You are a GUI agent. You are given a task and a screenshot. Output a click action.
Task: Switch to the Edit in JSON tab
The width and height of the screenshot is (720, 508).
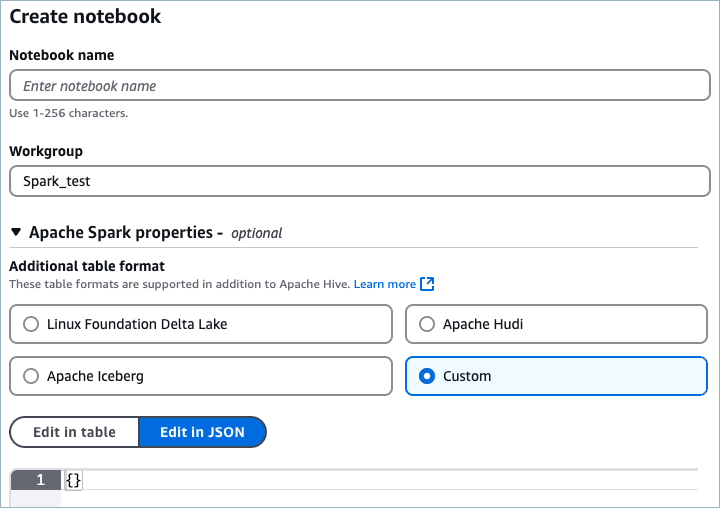pos(202,432)
